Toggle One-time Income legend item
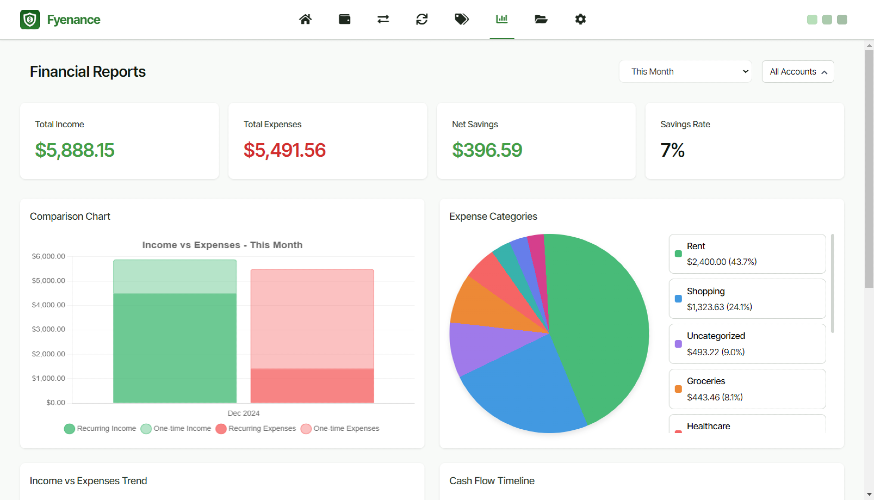 point(176,429)
